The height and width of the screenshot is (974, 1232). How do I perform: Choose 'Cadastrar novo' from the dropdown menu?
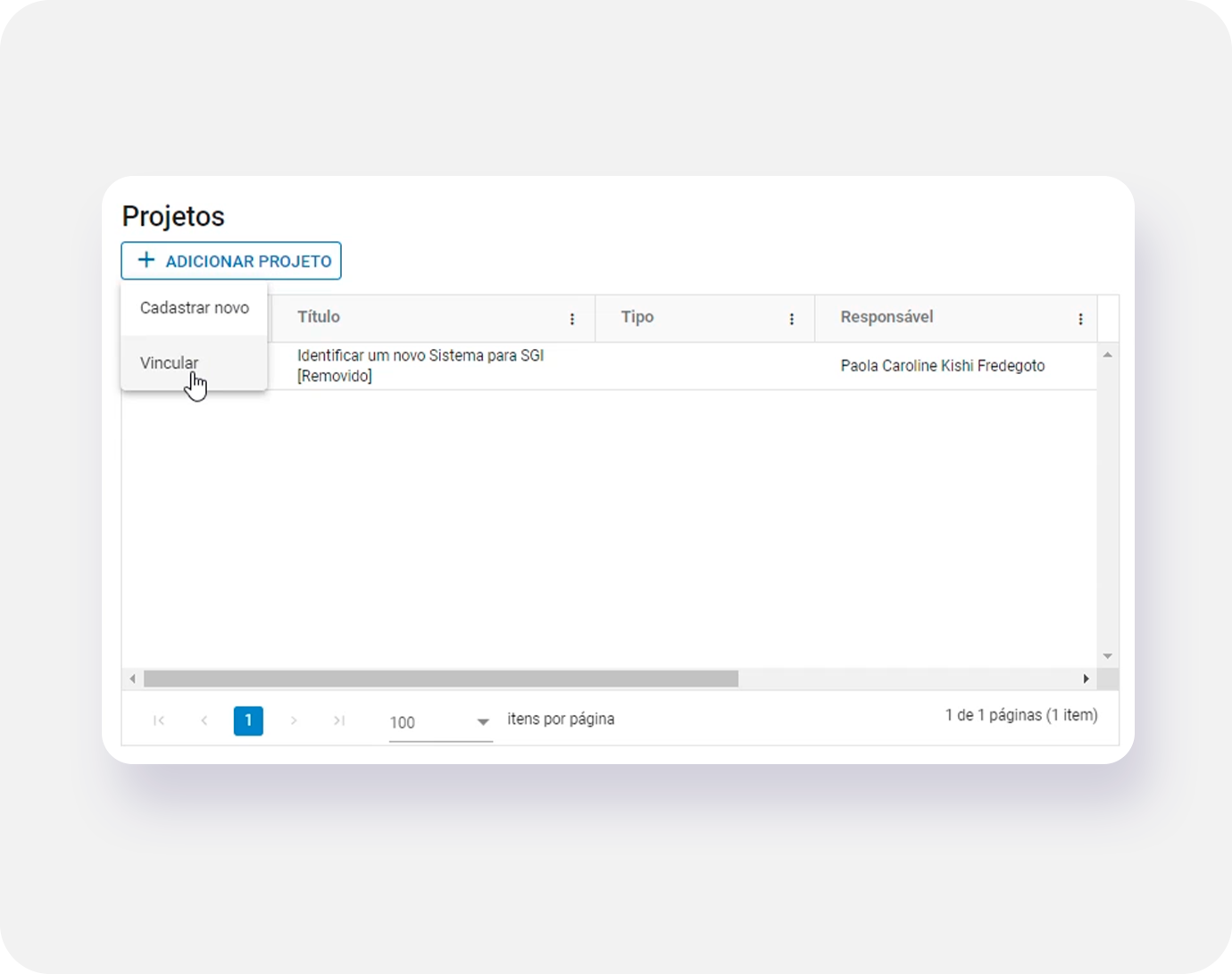(194, 308)
